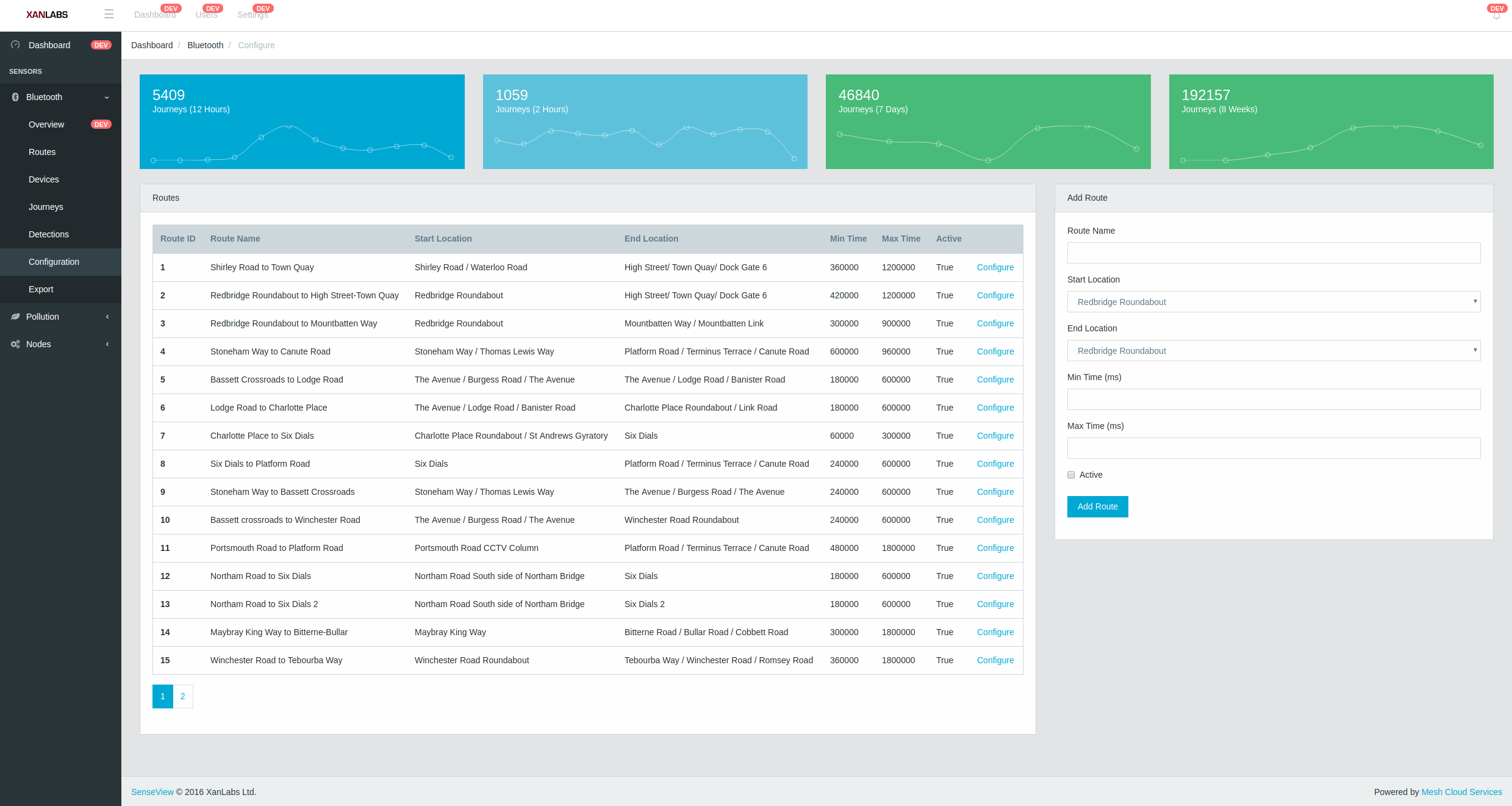
Task: Click the Pollution leaf icon
Action: pos(15,317)
